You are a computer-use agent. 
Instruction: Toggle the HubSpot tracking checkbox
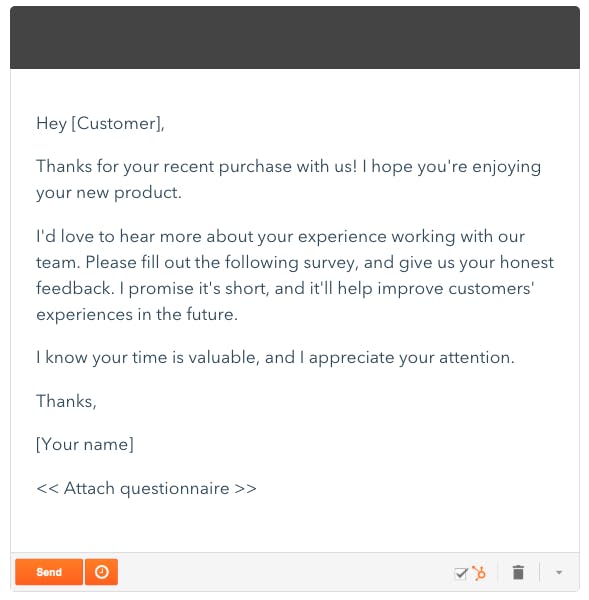tap(461, 573)
